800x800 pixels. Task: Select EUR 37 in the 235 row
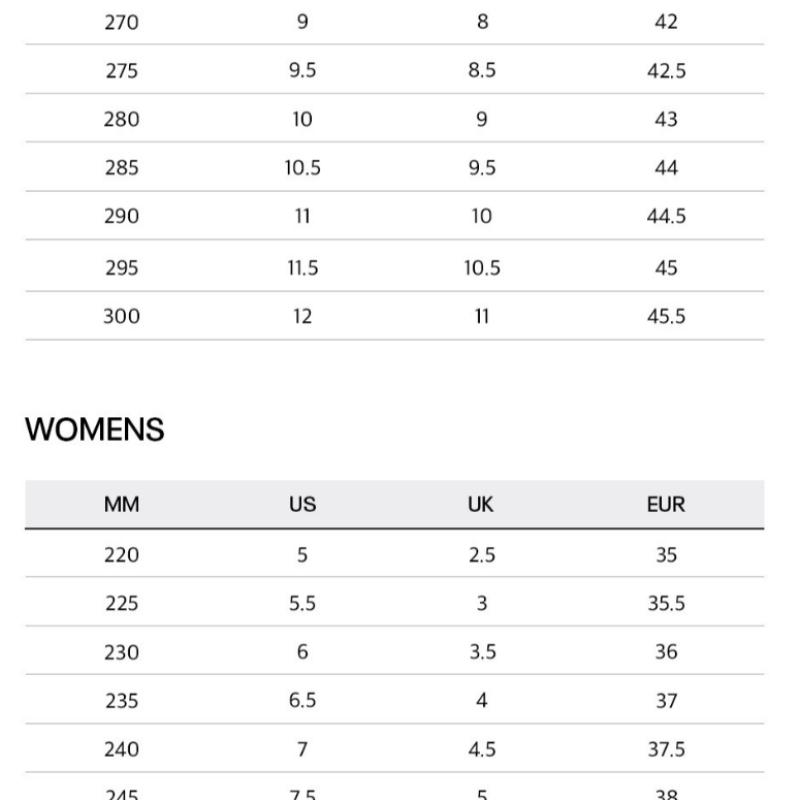coord(666,701)
